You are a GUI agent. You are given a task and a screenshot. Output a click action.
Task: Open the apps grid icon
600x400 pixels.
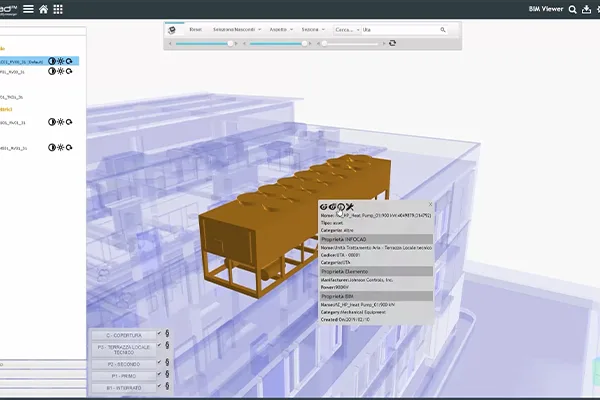coord(58,9)
